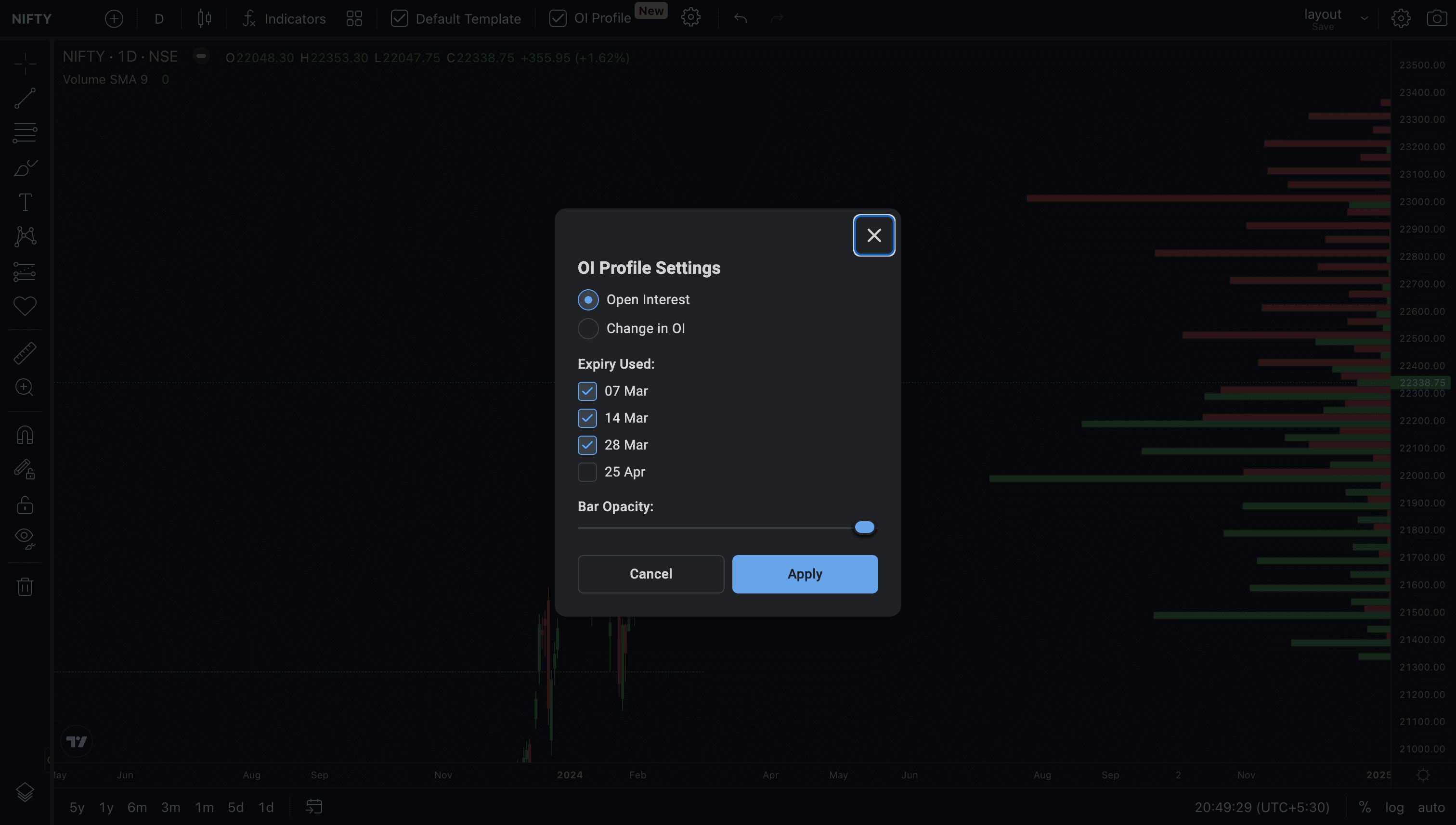Viewport: 1456px width, 825px height.
Task: Uncheck the 14 Mar expiry checkbox
Action: pos(587,418)
